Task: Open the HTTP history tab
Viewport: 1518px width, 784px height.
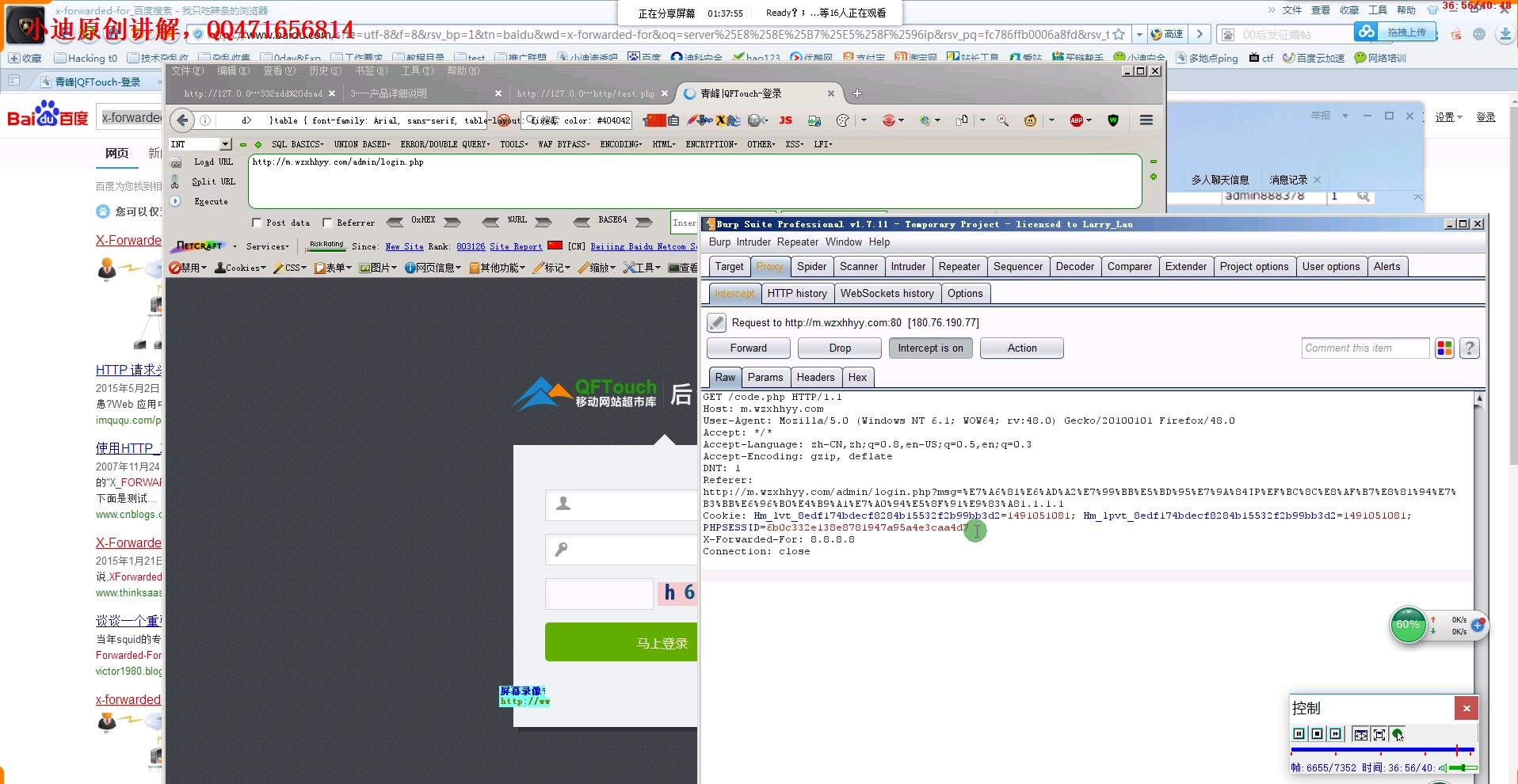Action: click(x=796, y=294)
